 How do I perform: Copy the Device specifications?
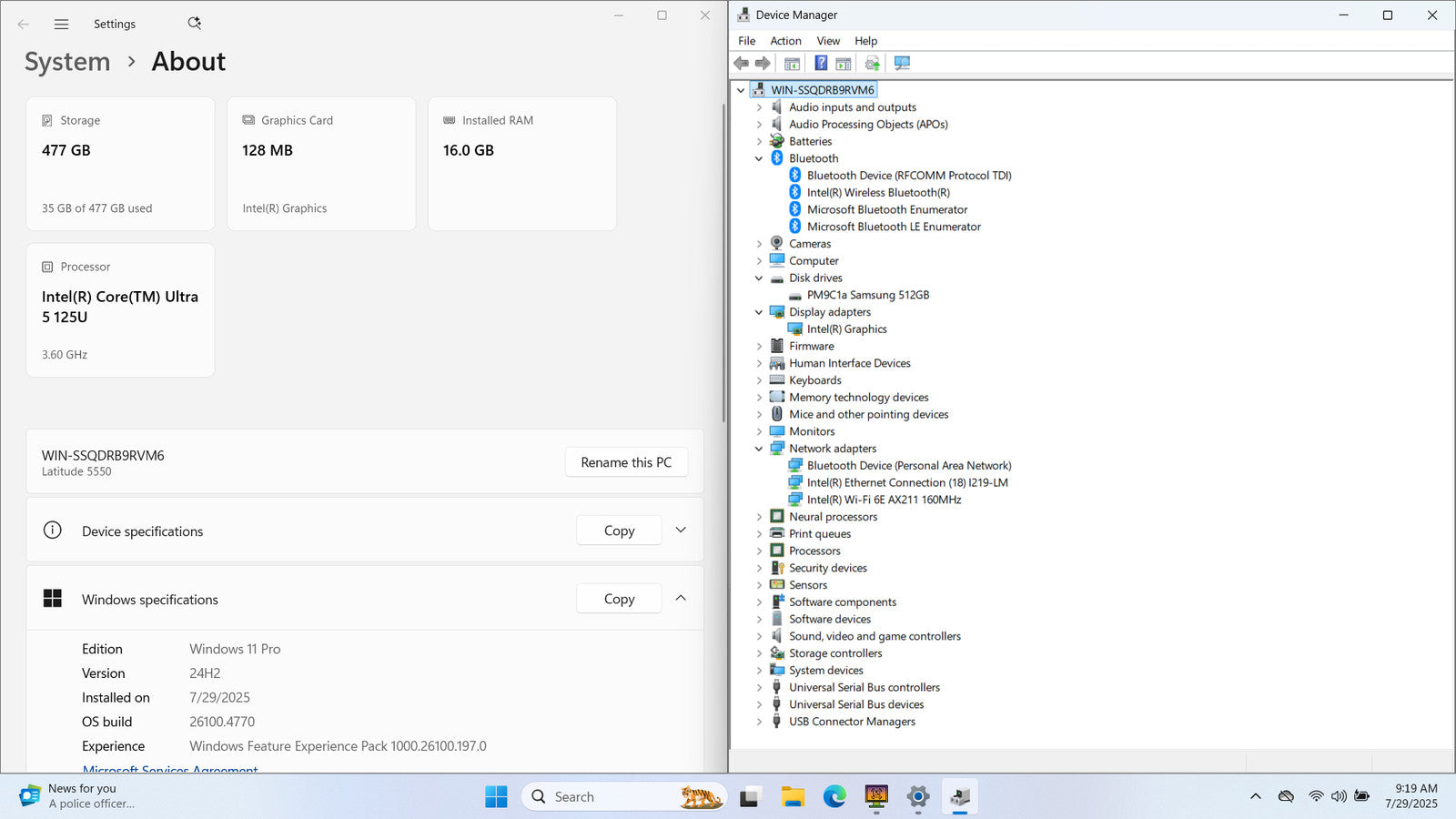619,531
